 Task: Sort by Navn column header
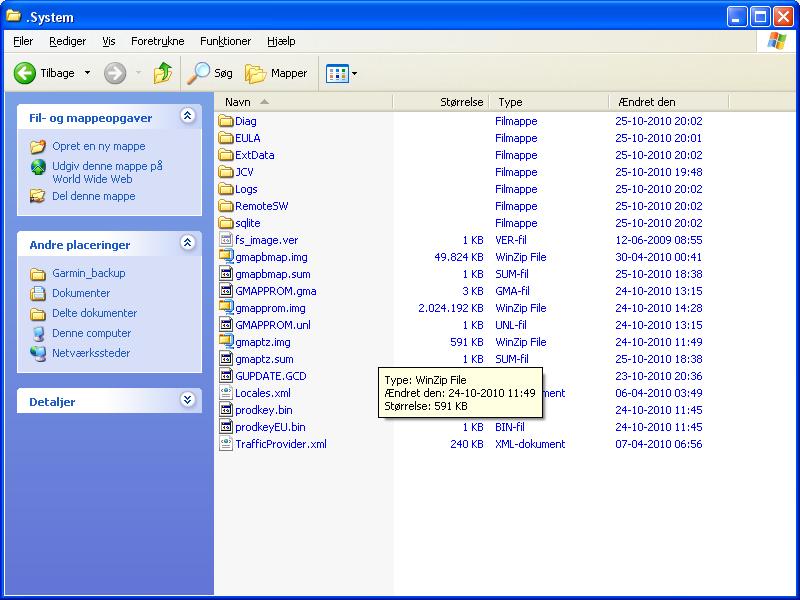(304, 102)
